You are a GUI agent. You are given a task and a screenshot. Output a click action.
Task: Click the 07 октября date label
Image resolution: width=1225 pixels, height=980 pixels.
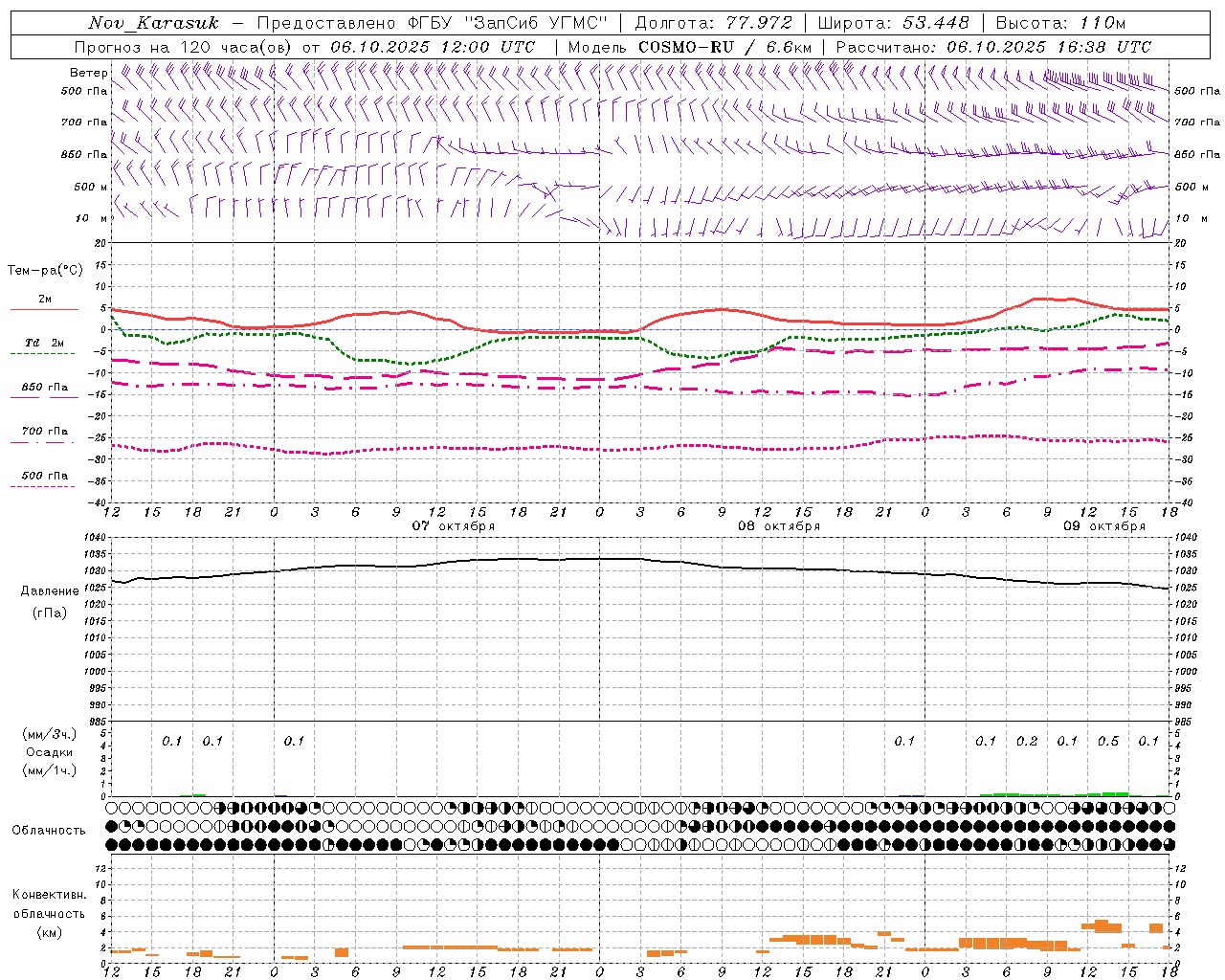454,526
